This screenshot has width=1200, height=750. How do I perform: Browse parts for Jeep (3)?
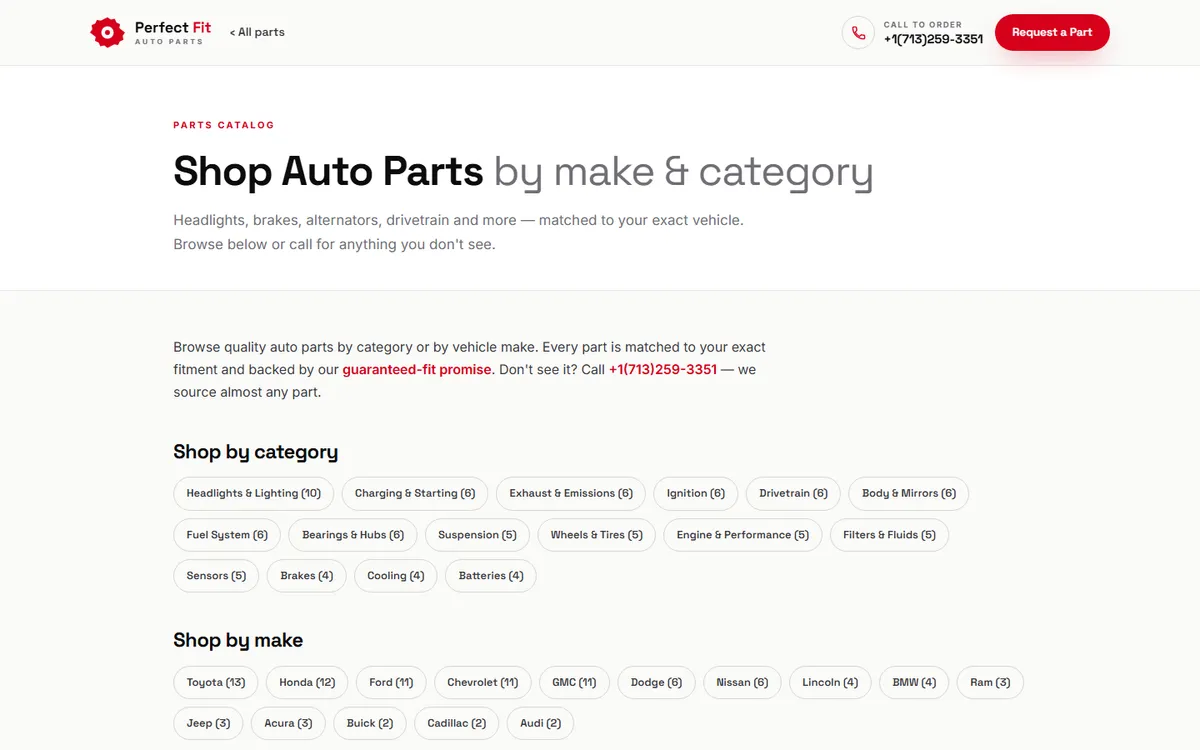(x=208, y=723)
